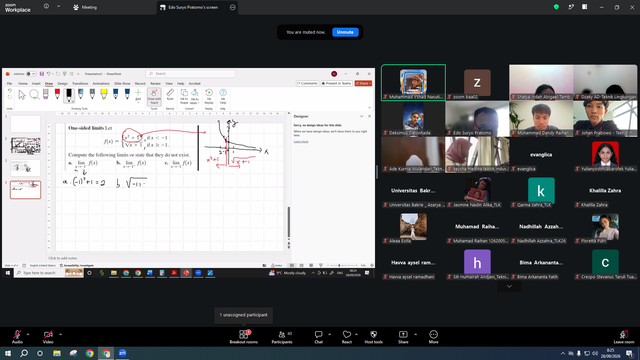This screenshot has height=360, width=640.
Task: Click Muhammad Irshad Nasuti participant tile
Action: (413, 82)
